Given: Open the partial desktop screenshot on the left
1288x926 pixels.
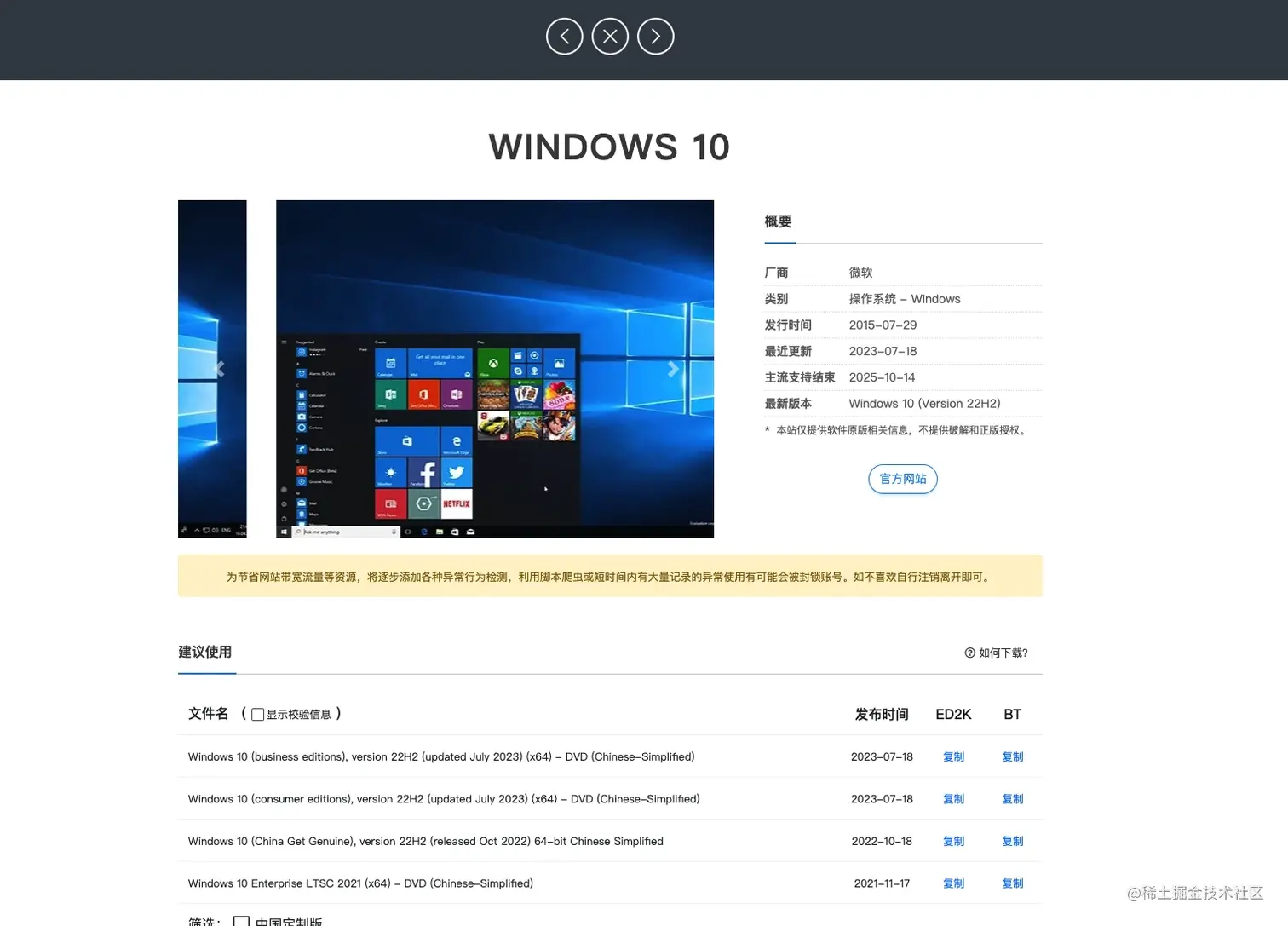Looking at the screenshot, I should (x=212, y=369).
